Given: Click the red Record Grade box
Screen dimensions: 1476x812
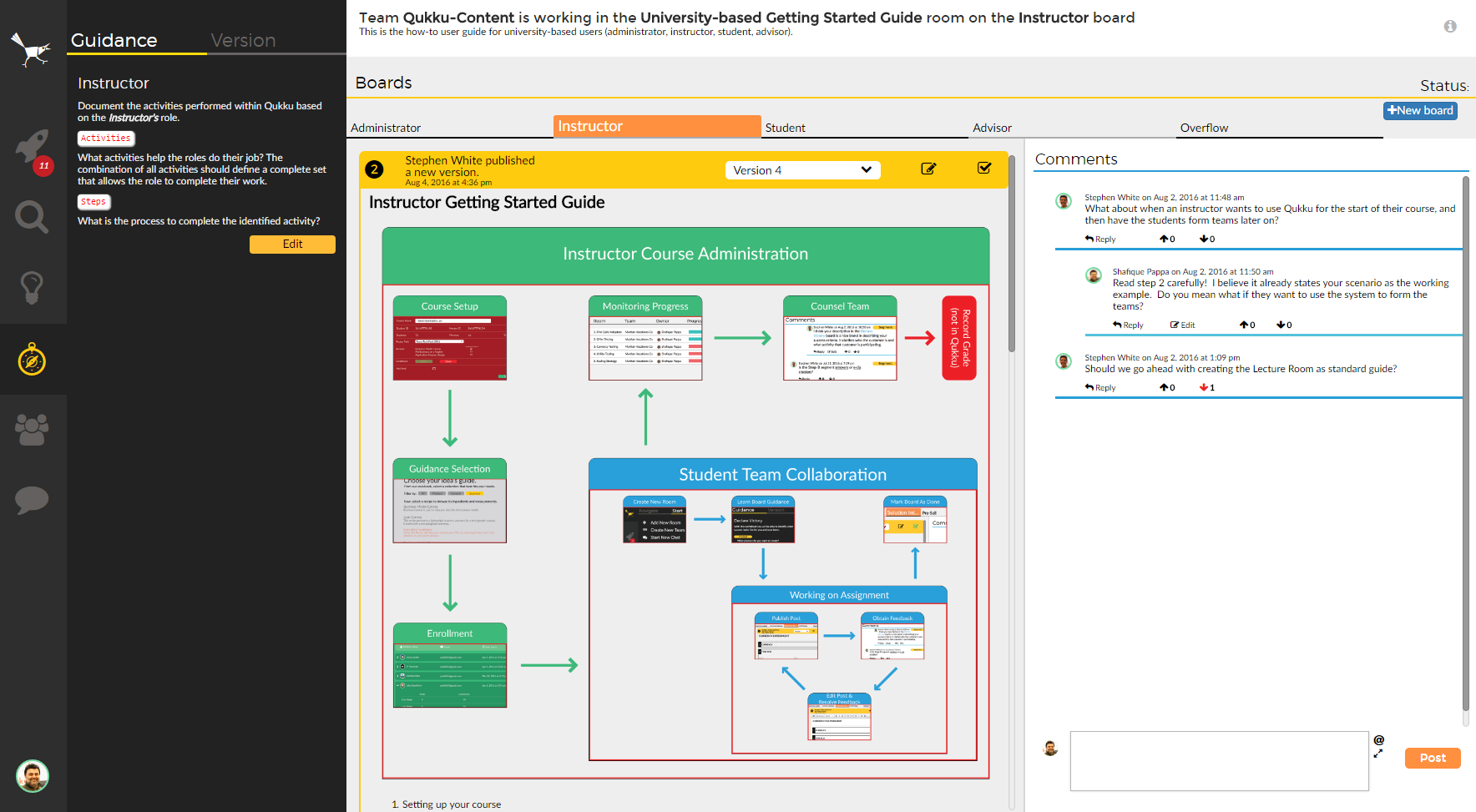Looking at the screenshot, I should pos(959,338).
